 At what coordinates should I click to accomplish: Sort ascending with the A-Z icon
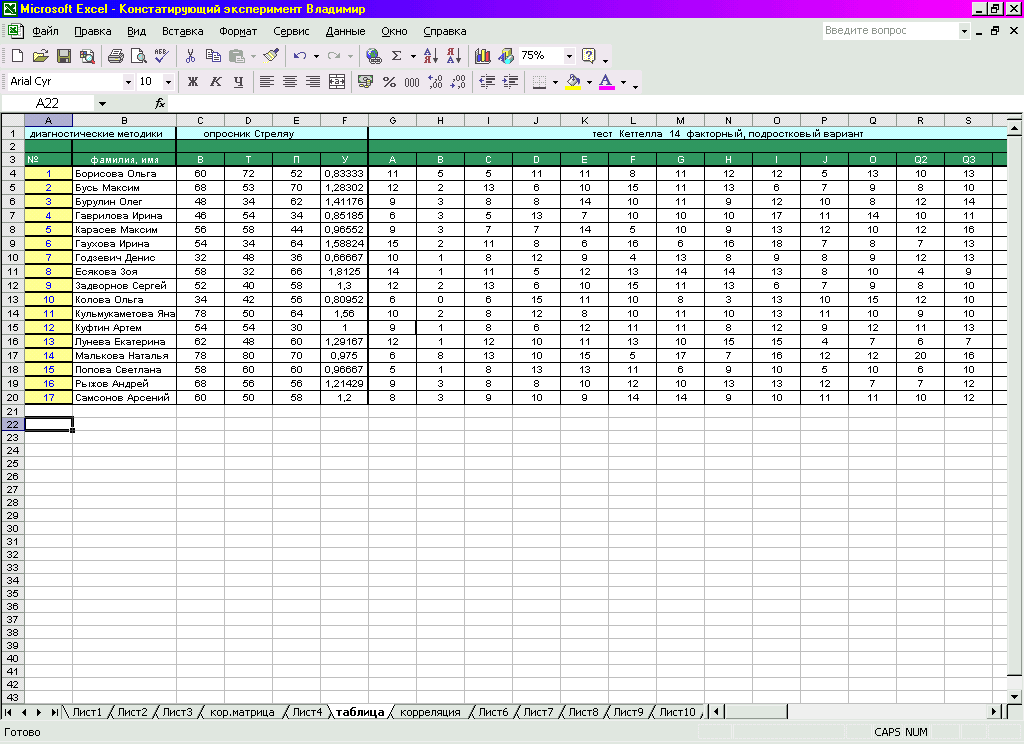tap(431, 56)
